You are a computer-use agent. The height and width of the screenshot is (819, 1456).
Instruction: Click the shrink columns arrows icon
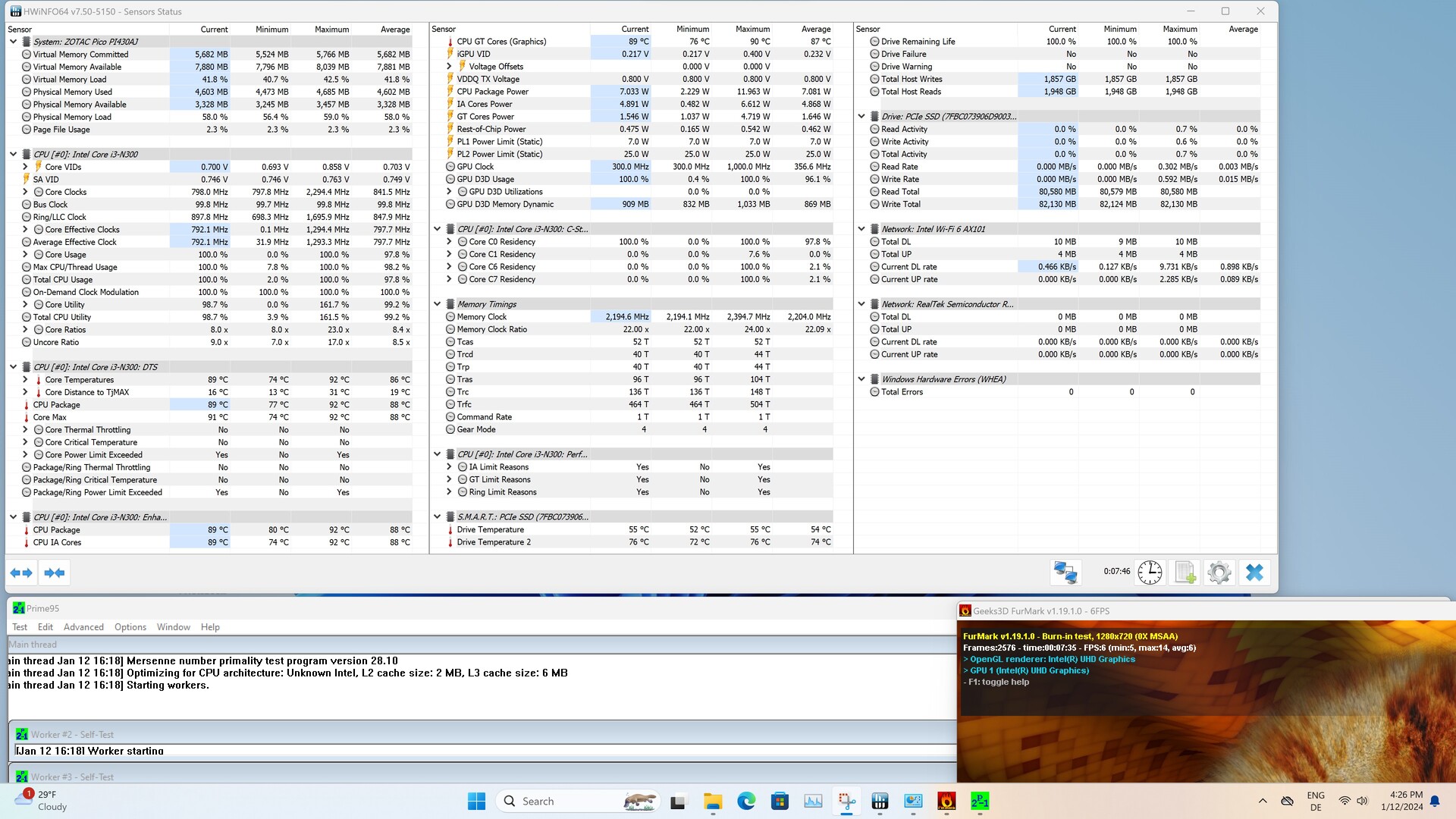pyautogui.click(x=55, y=573)
